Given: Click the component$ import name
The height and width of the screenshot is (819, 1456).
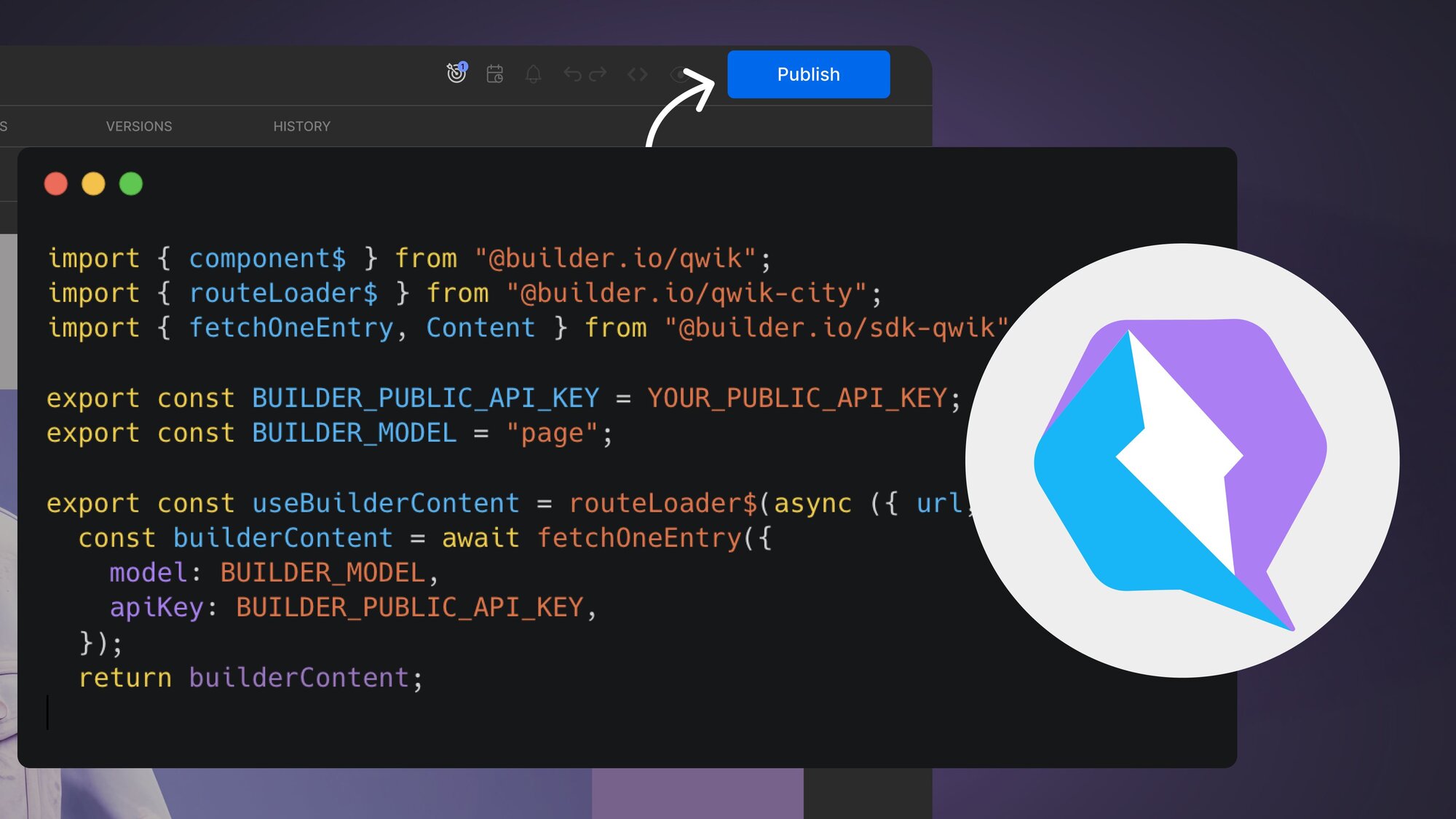Looking at the screenshot, I should (268, 259).
